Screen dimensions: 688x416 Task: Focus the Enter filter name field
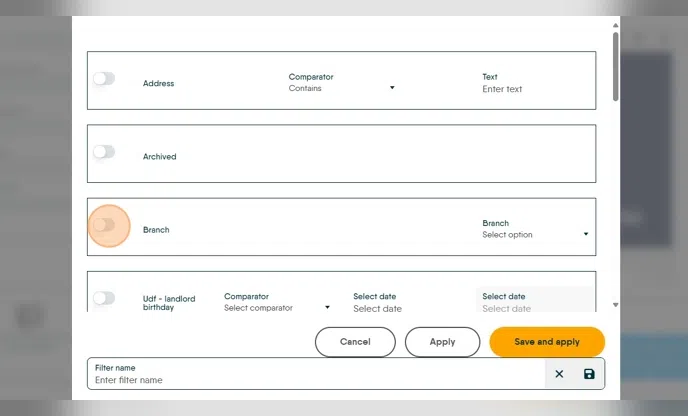(x=316, y=380)
